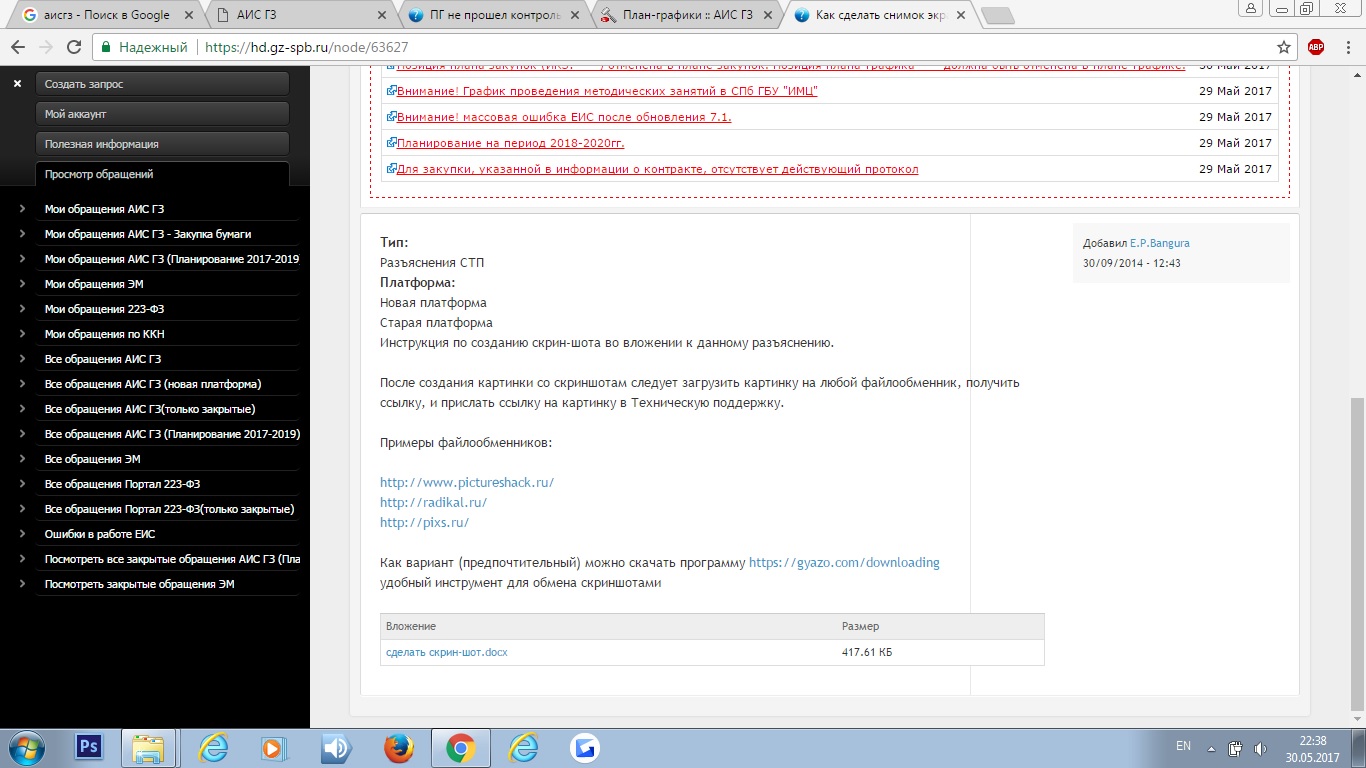Image resolution: width=1366 pixels, height=768 pixels.
Task: Close the 'АИС ГЗ' browser tab
Action: coord(382,15)
